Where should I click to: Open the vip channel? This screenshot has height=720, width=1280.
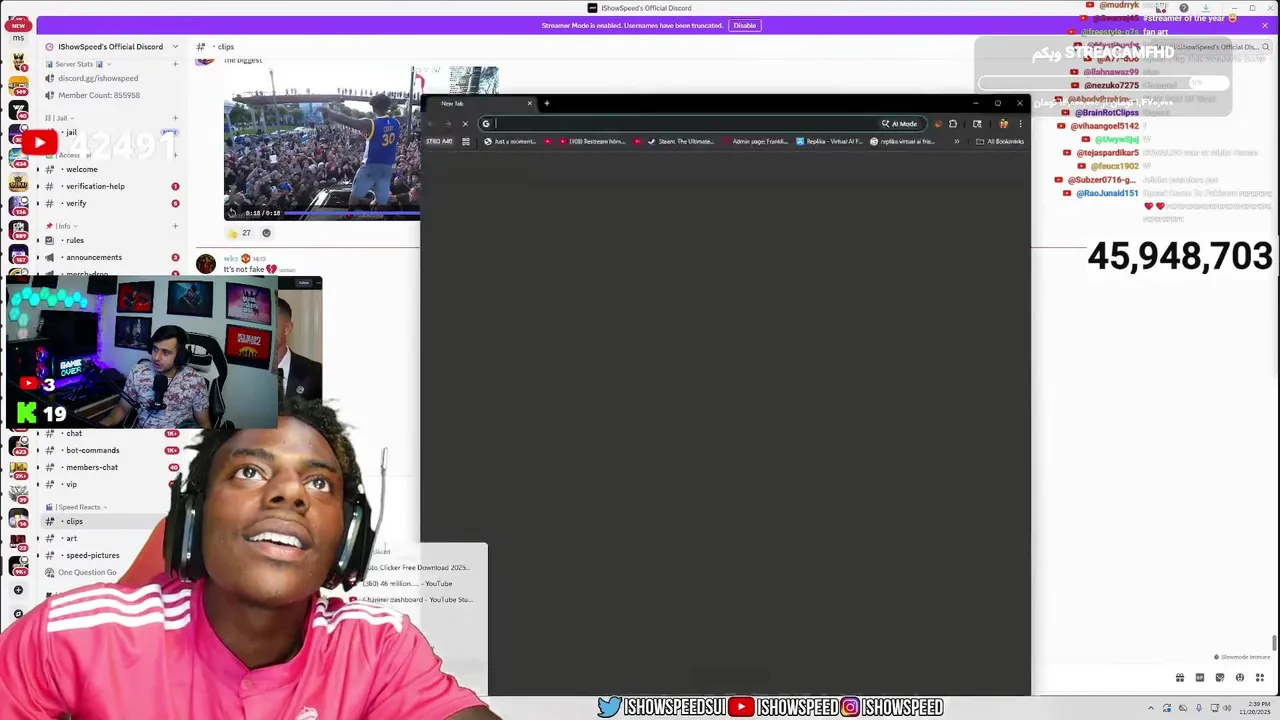tap(71, 484)
